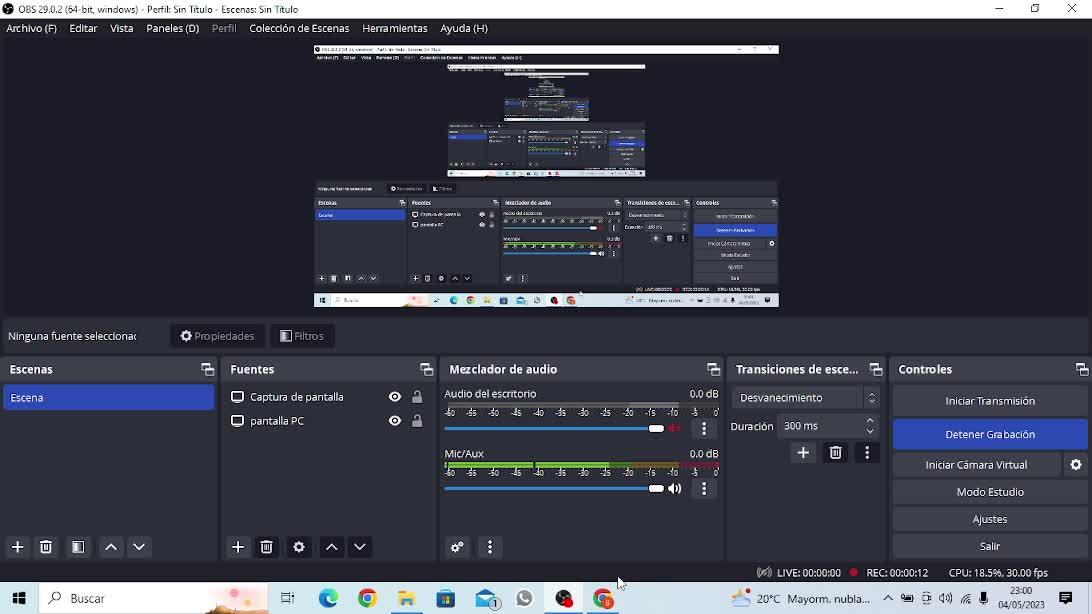This screenshot has height=614, width=1092.
Task: Open transition properties dots menu
Action: (867, 453)
